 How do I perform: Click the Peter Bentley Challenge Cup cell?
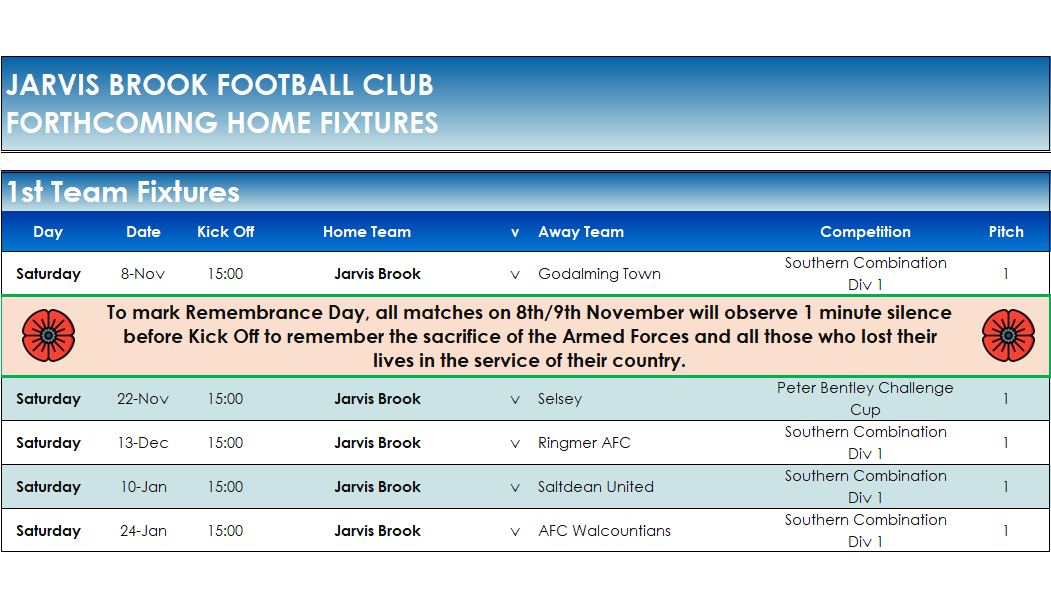pos(865,399)
